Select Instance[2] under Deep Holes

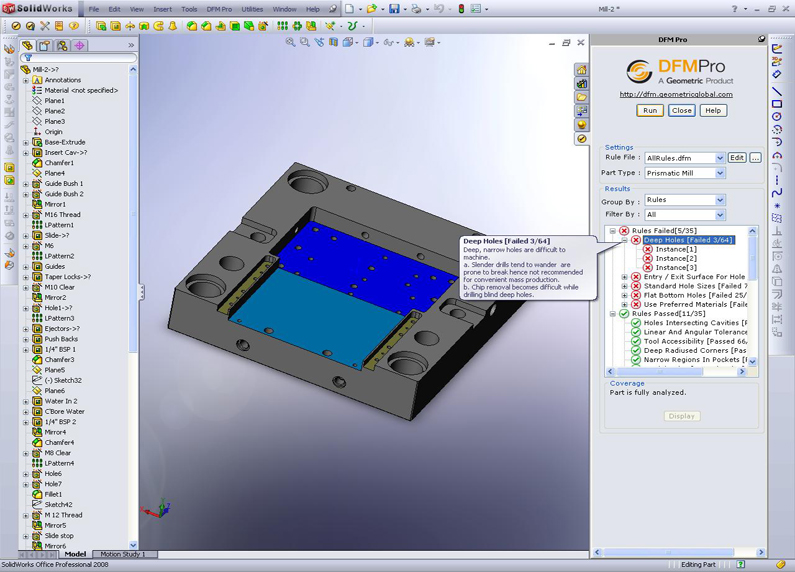tap(676, 259)
